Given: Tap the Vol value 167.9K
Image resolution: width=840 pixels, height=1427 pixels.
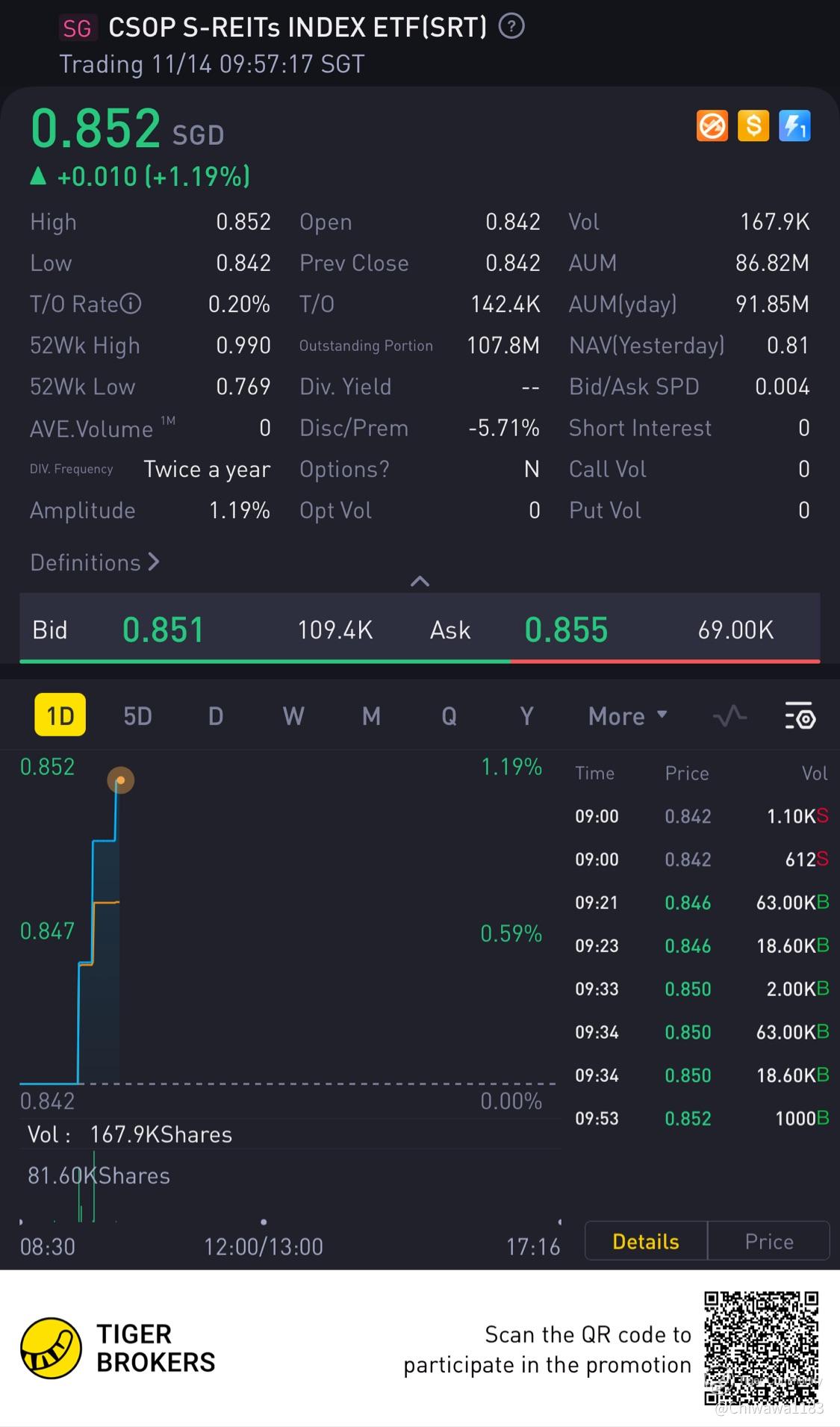Looking at the screenshot, I should pos(775,222).
